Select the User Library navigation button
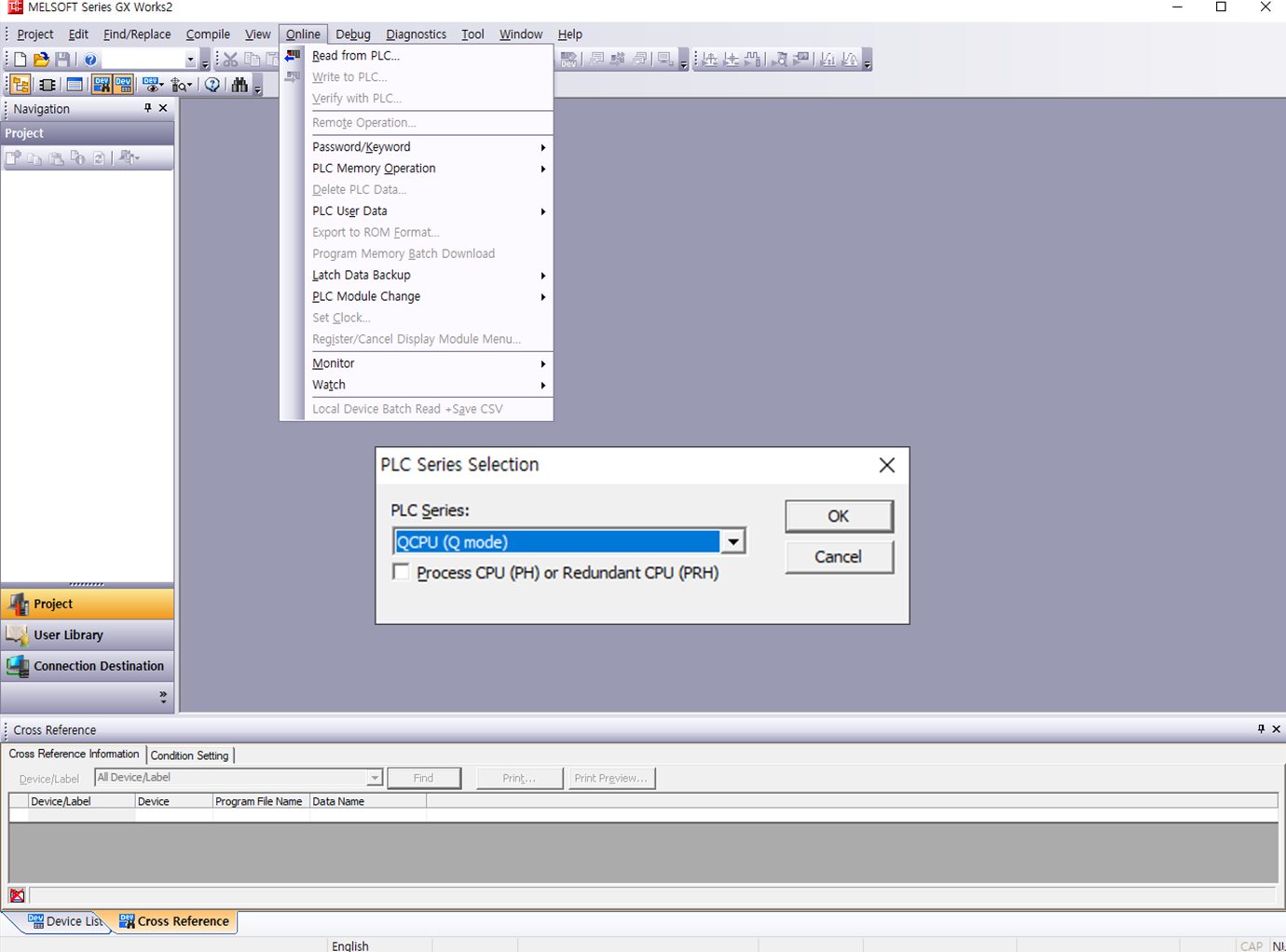1286x952 pixels. pos(88,635)
